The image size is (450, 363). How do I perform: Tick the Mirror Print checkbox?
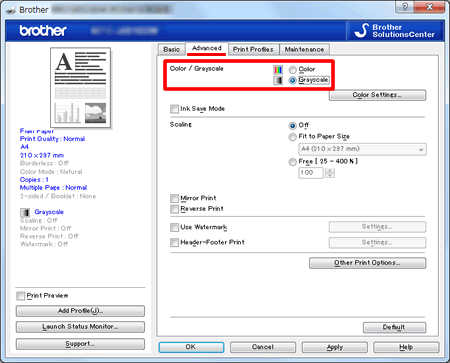point(174,199)
